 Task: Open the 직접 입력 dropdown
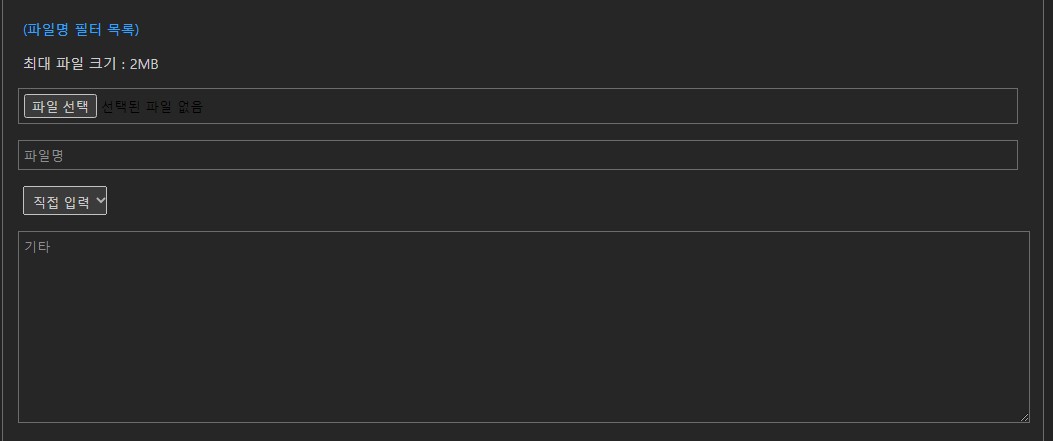(x=65, y=201)
